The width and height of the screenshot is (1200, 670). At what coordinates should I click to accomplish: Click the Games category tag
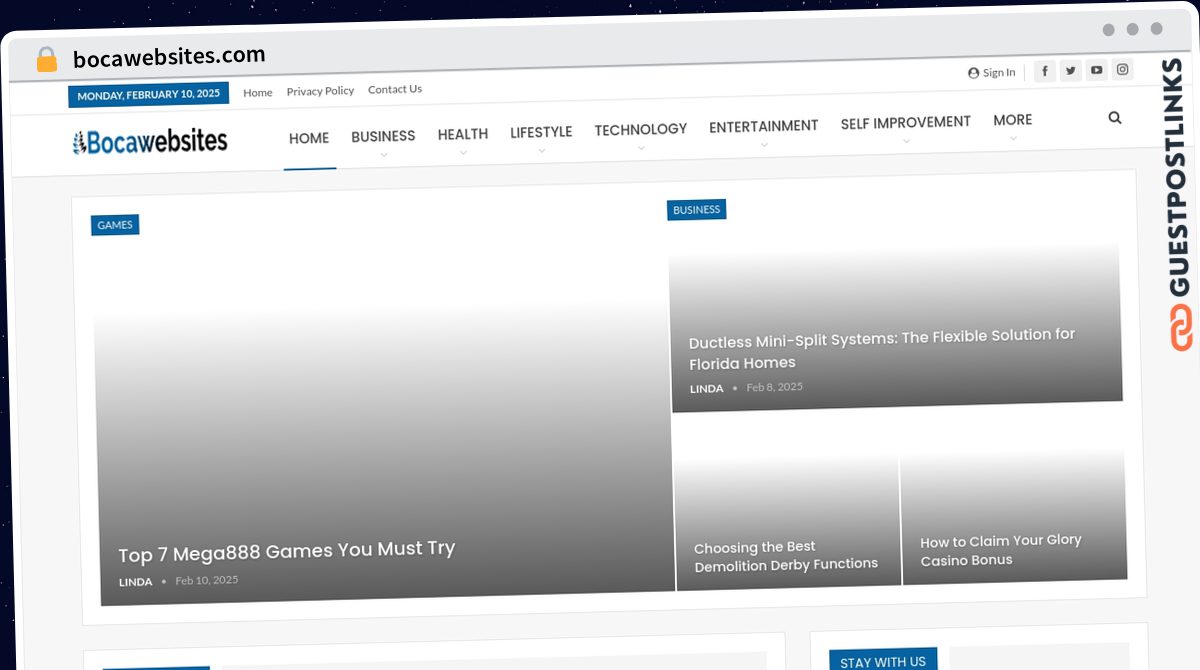tap(115, 225)
